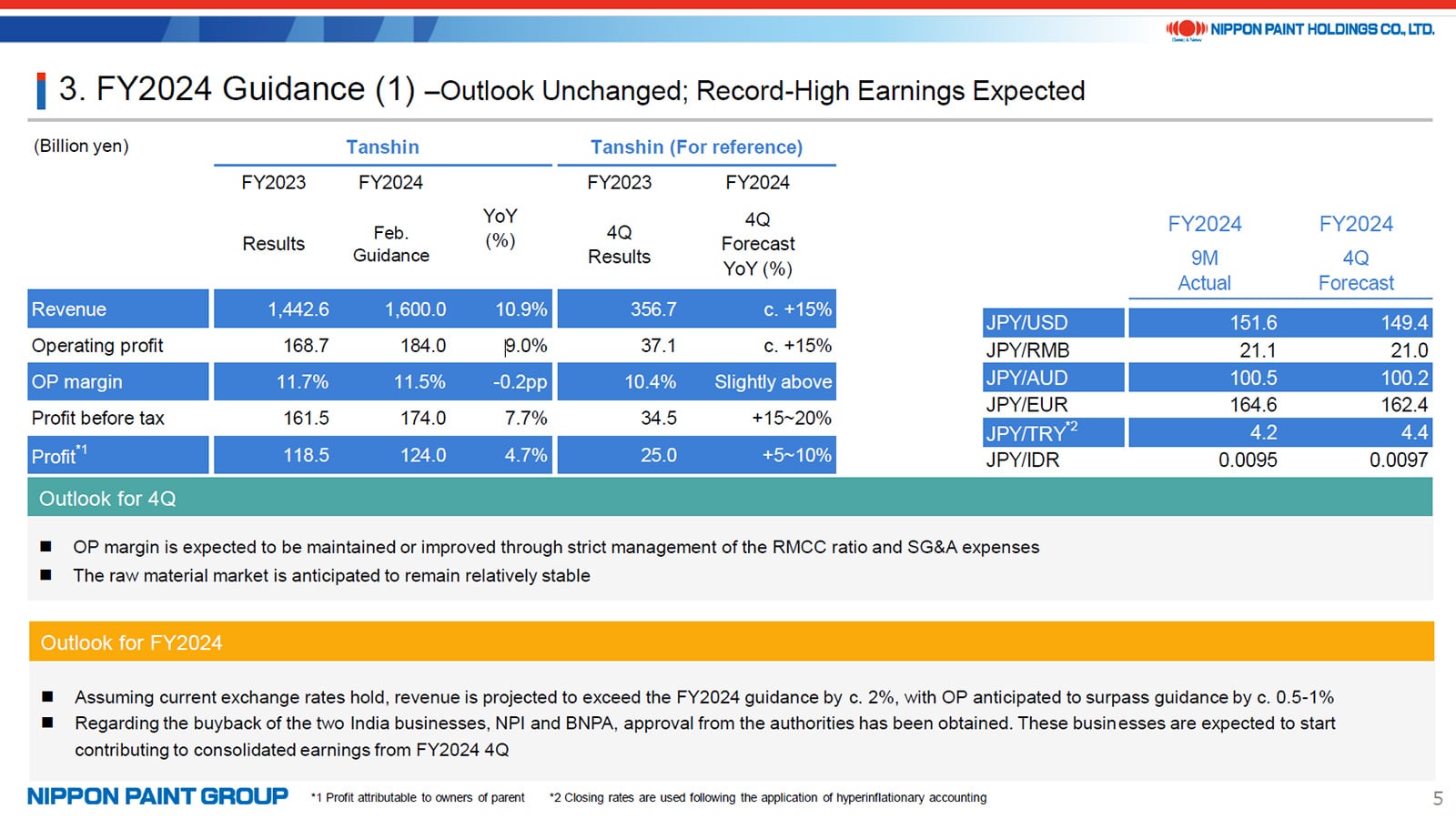Viewport: 1456px width, 819px height.
Task: Select the slide title 'FY2024 Guidance (1)'
Action: [x=237, y=89]
